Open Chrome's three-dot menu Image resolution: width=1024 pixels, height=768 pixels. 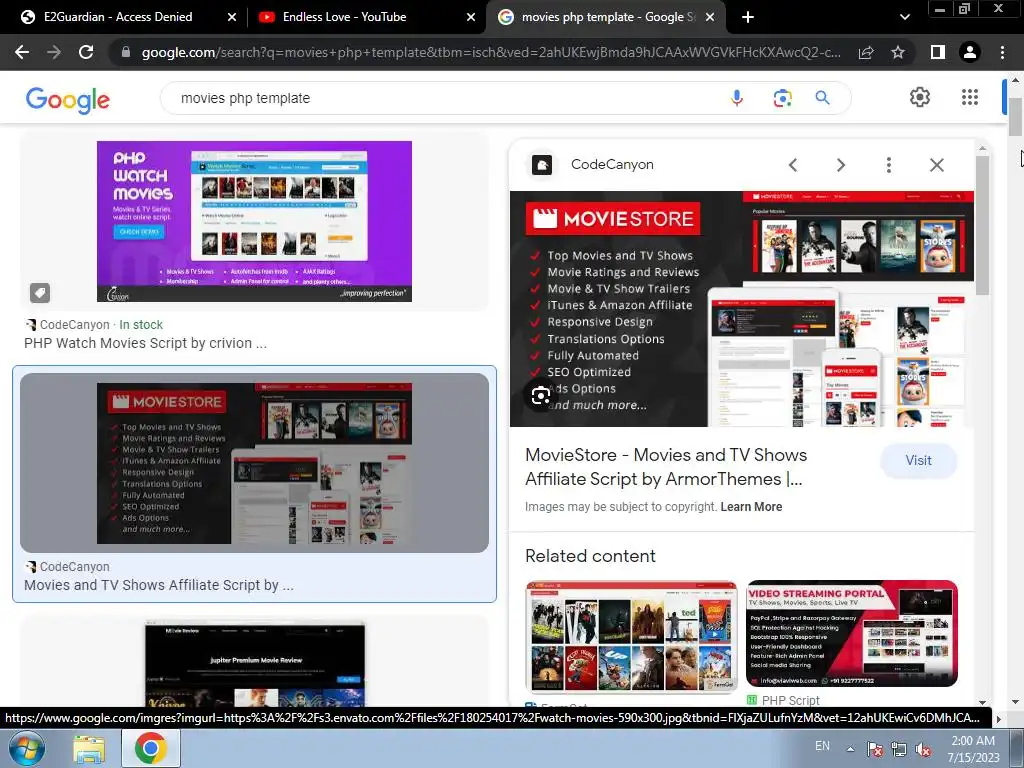point(1002,52)
